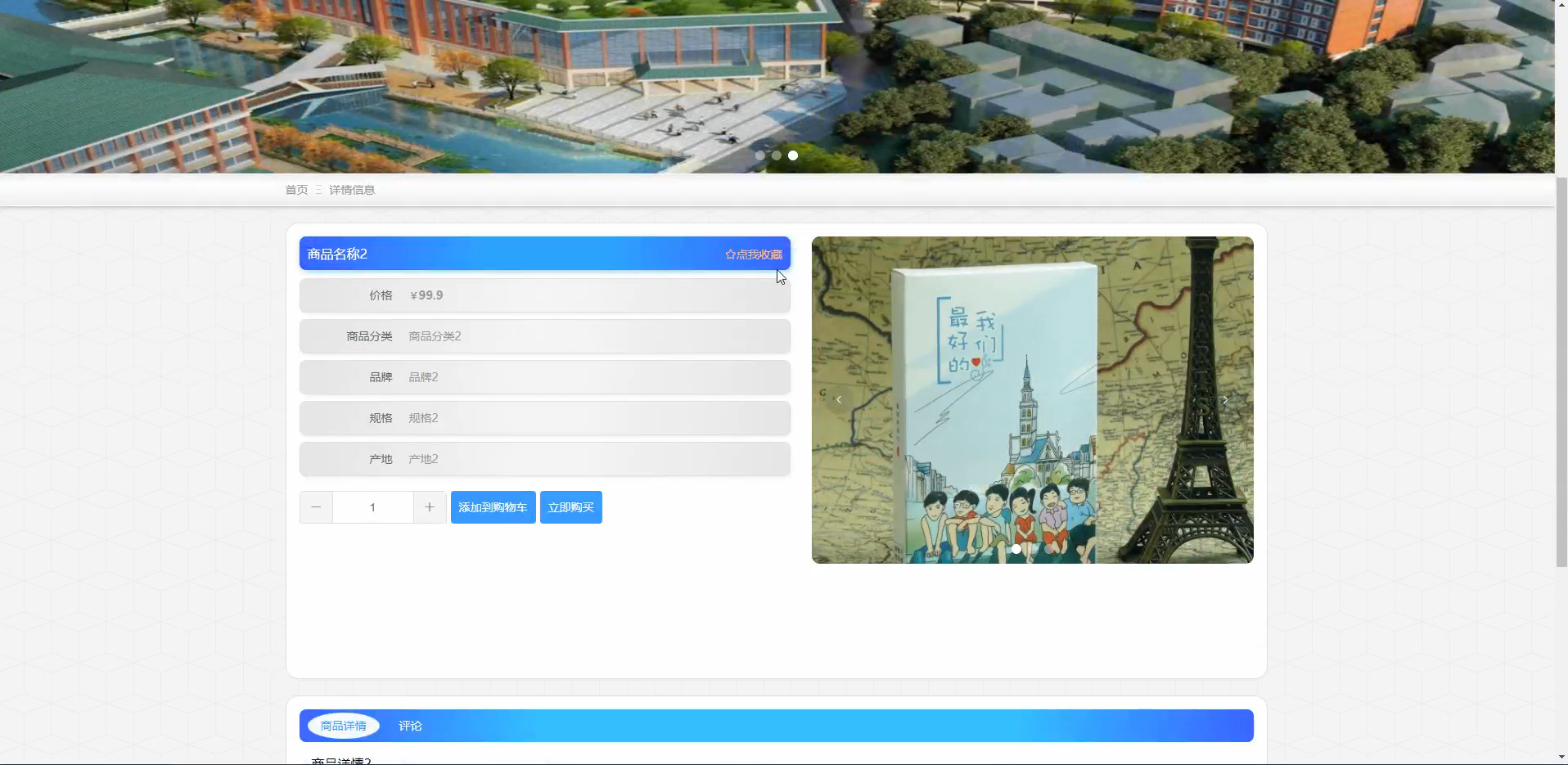Click the active product image carousel dot
Image resolution: width=1568 pixels, height=765 pixels.
click(1016, 549)
